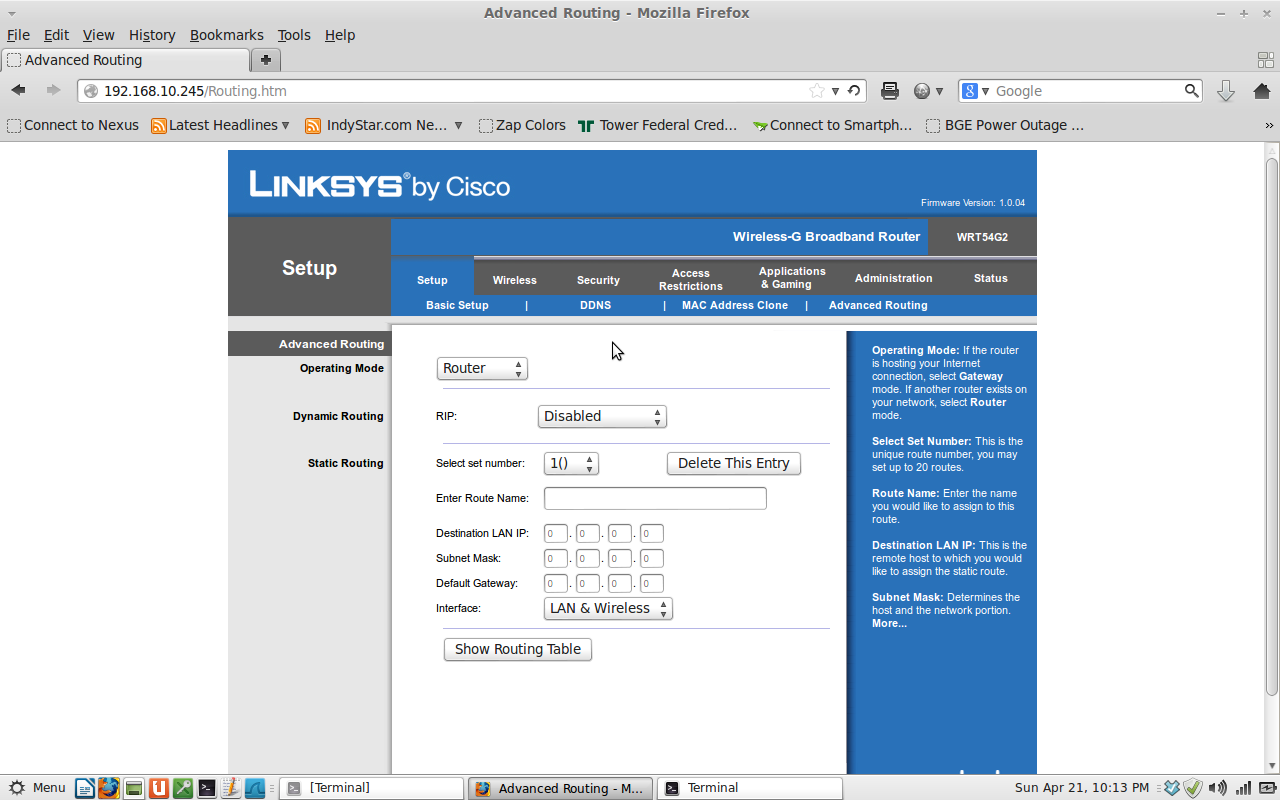1280x800 pixels.
Task: Click the battery power tray icon
Action: (1266, 788)
